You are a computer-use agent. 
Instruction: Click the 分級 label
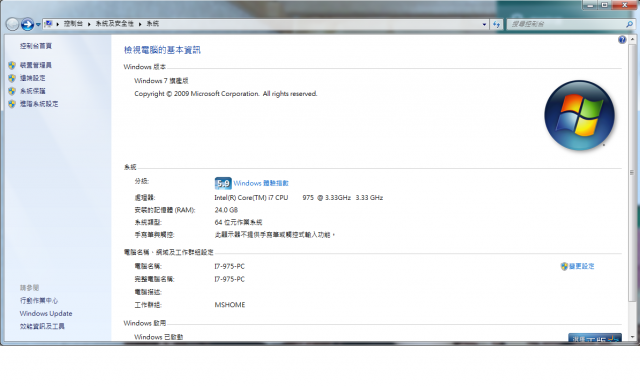coord(142,181)
